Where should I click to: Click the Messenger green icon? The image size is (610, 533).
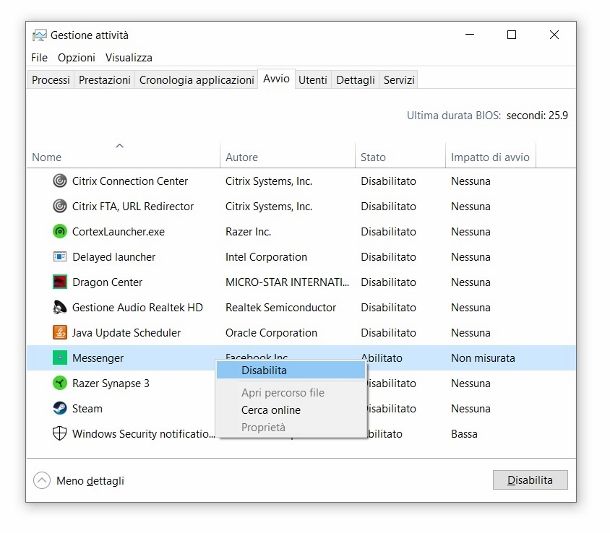(60, 358)
